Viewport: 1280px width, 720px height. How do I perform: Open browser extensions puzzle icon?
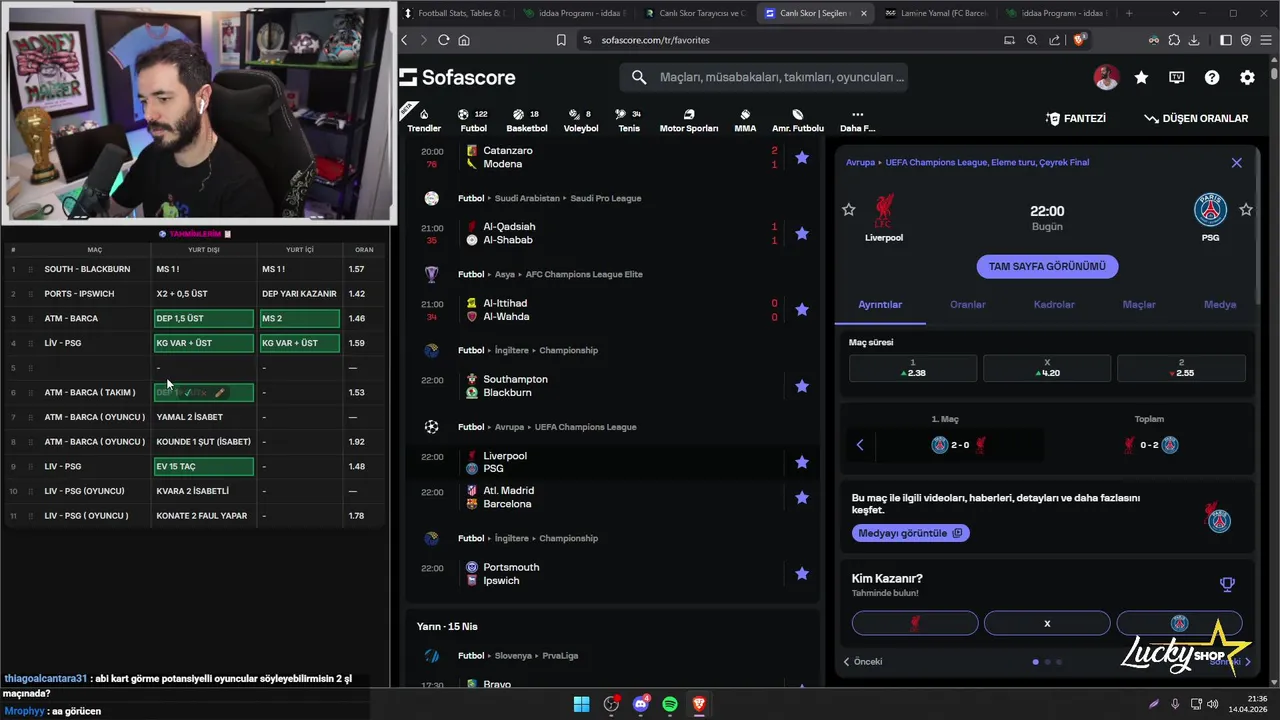pos(1174,40)
